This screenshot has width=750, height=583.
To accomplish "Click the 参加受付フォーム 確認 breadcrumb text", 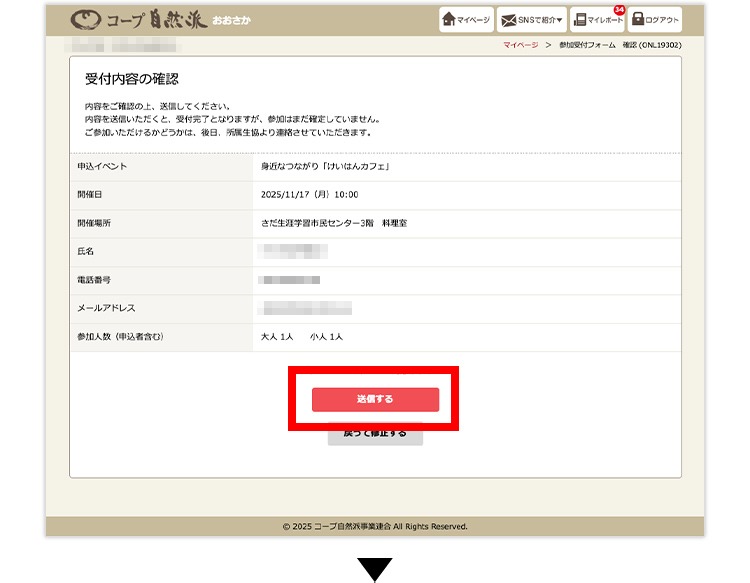I will pos(620,45).
